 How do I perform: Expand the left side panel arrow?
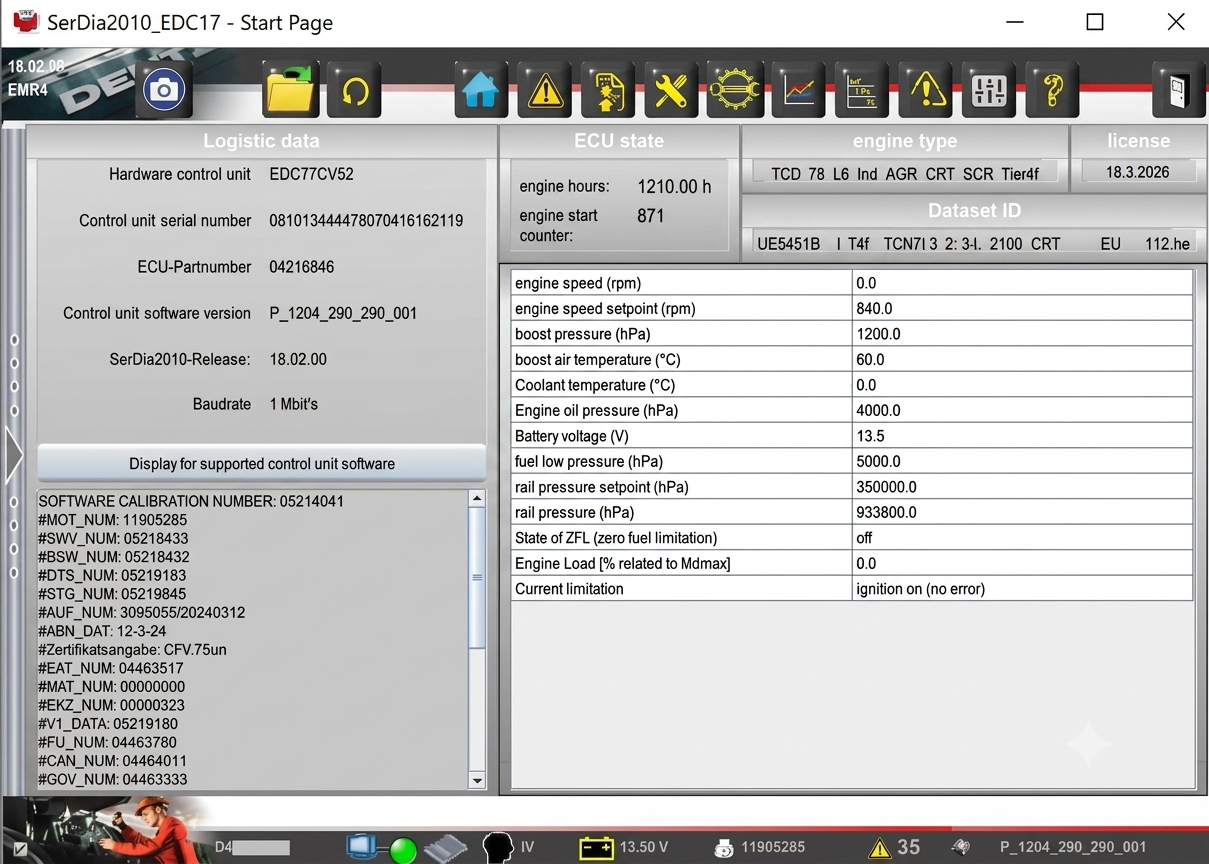(x=13, y=455)
